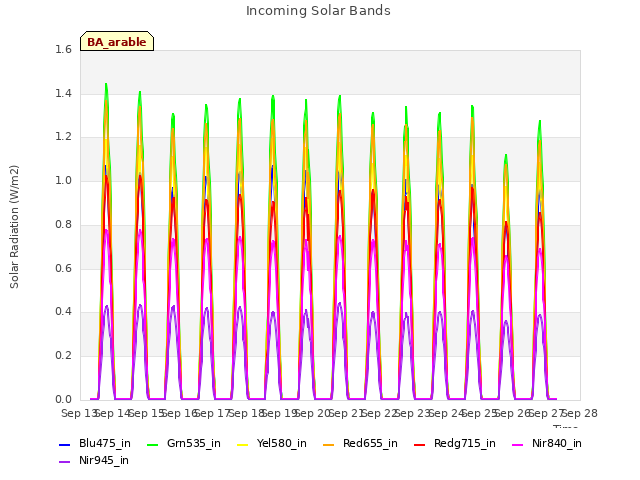640x480 pixels.
Task: Click the chart title Incoming Solar Bands
Action: [318, 11]
